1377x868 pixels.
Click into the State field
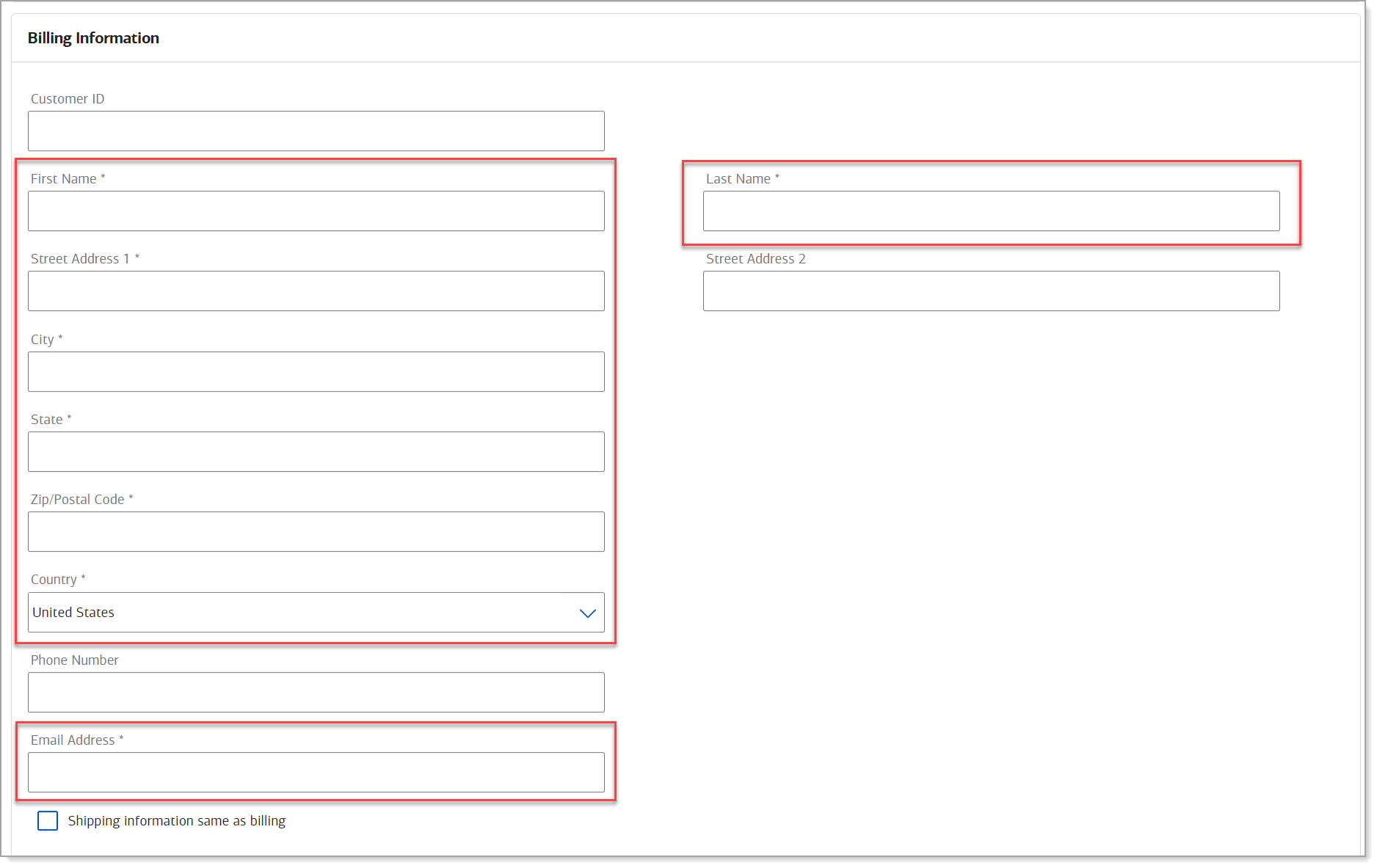(x=316, y=451)
